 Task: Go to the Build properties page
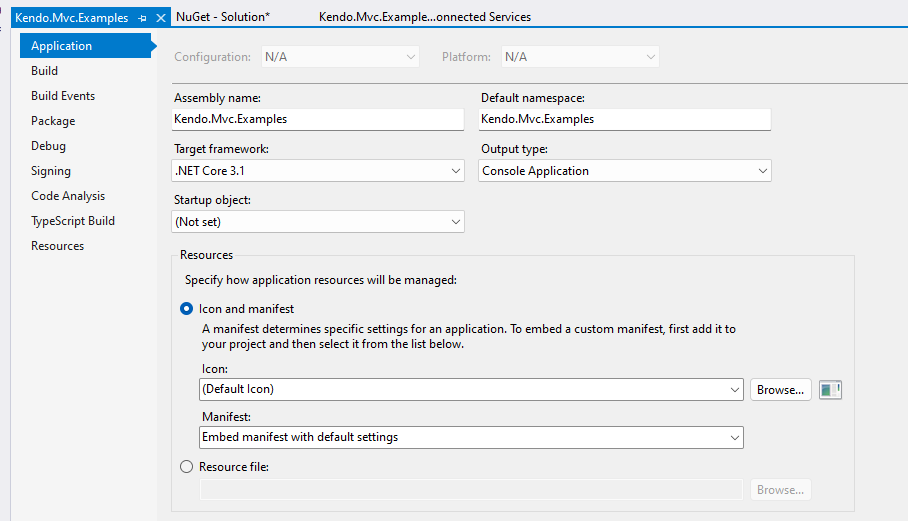(x=45, y=71)
